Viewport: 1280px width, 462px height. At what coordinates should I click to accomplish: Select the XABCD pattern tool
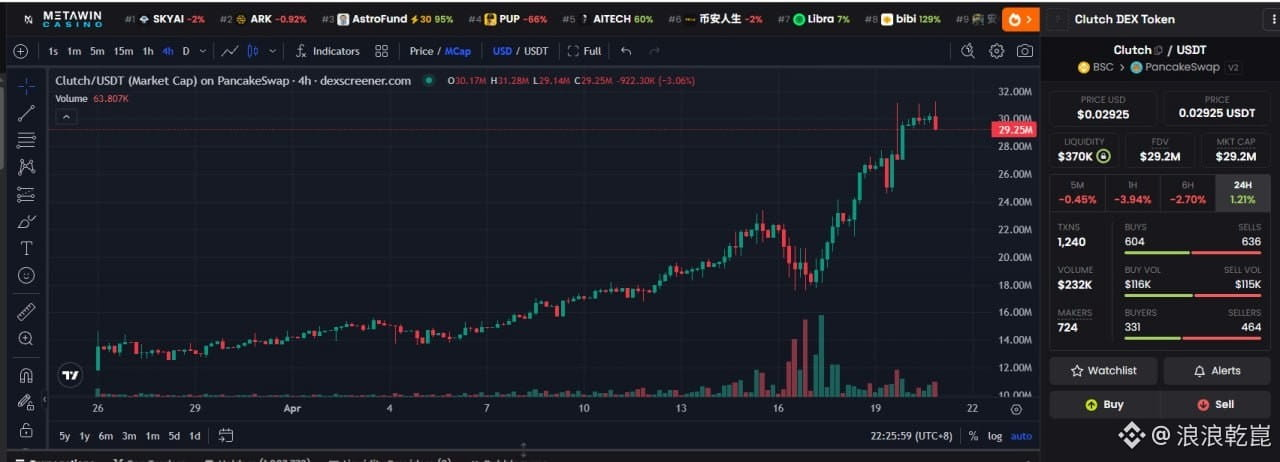[26, 167]
